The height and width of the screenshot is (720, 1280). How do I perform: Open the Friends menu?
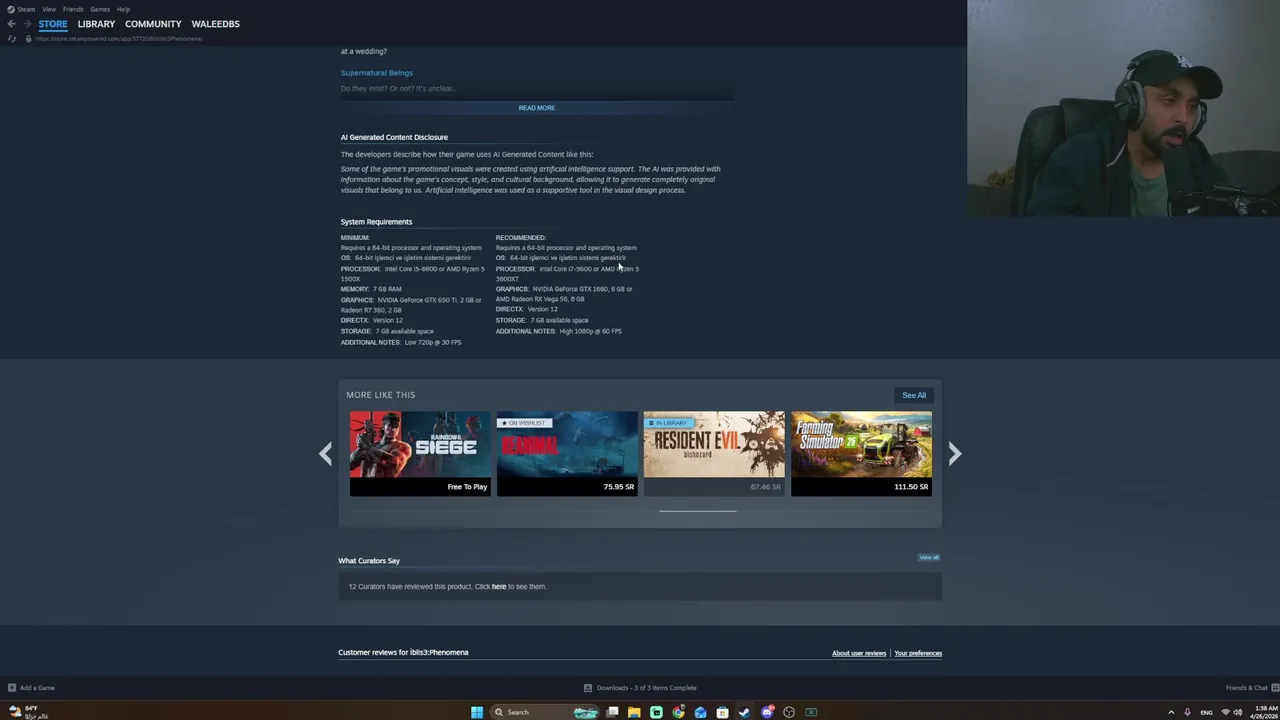pos(73,9)
